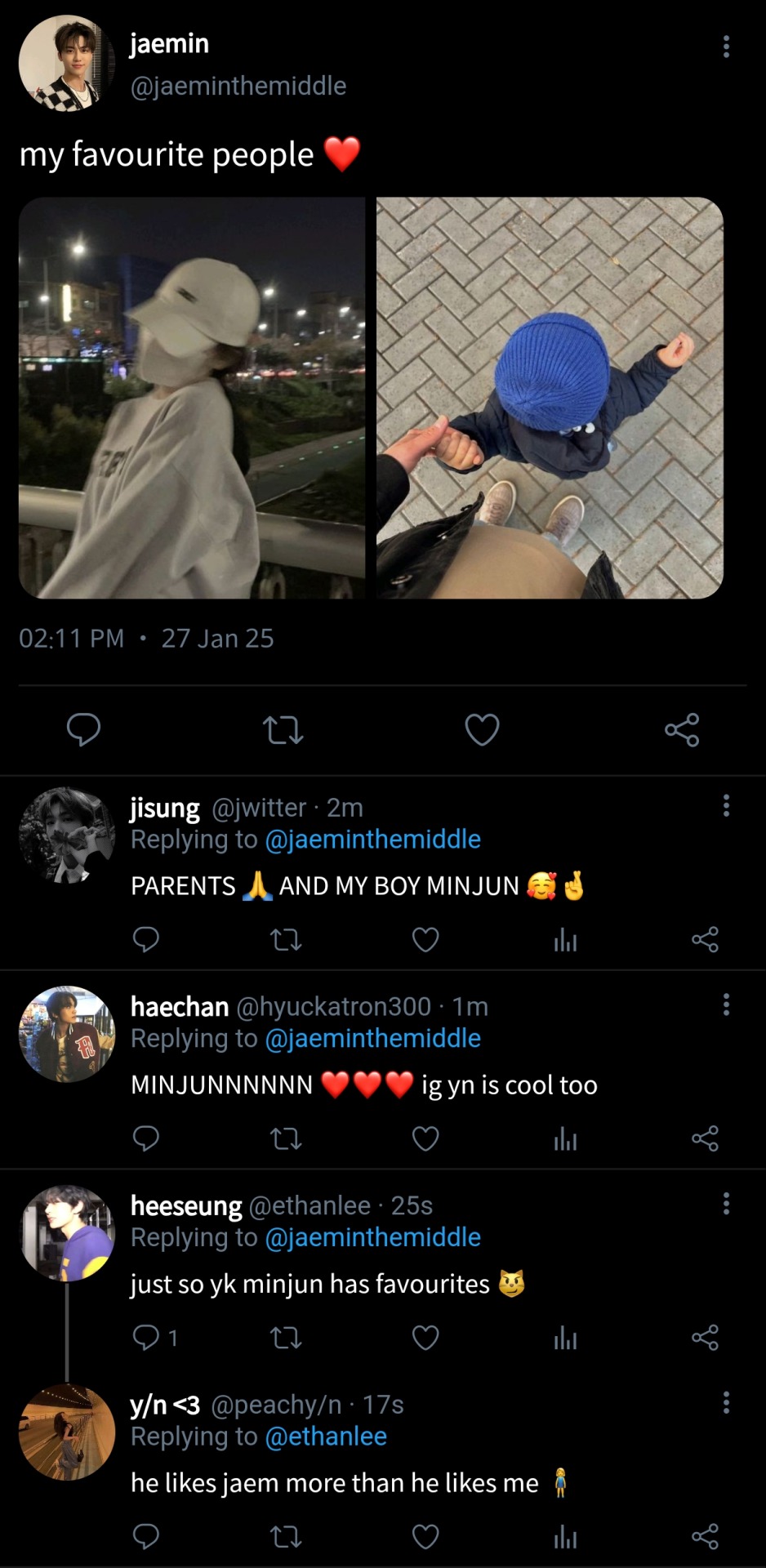
Task: Reply to jaemin's main tweet
Action: (83, 729)
